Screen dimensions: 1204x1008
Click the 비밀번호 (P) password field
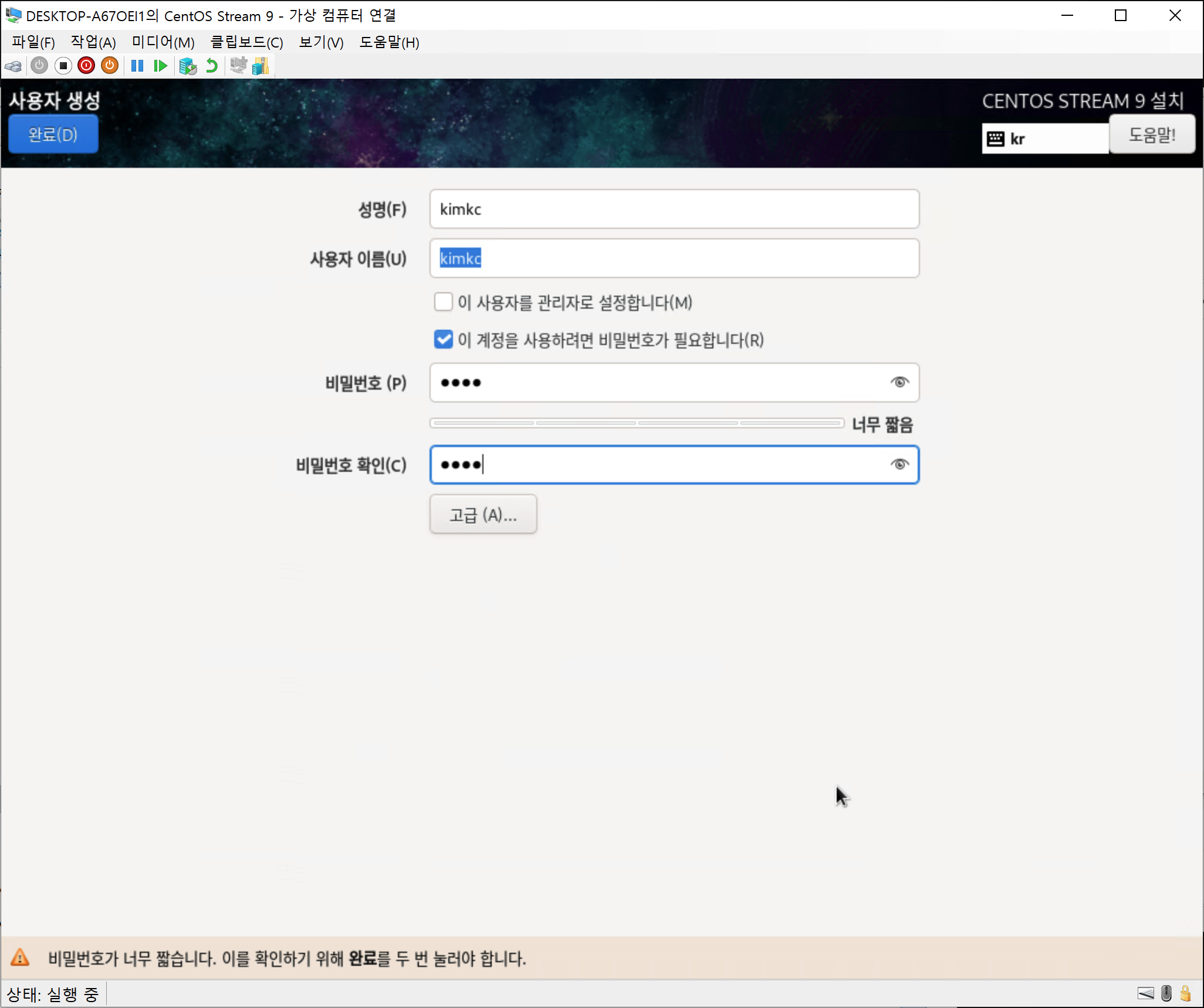674,383
